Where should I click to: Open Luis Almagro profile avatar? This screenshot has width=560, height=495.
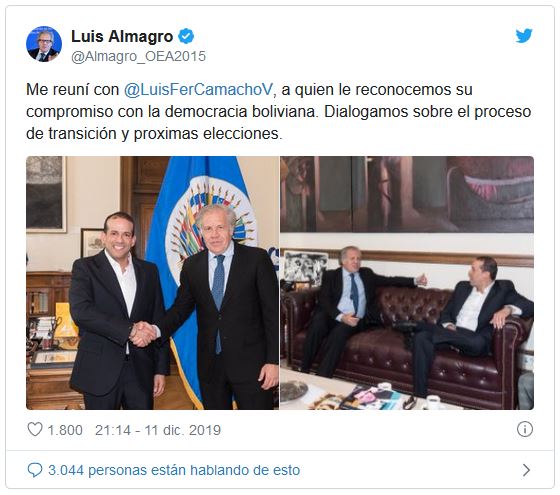pos(44,44)
